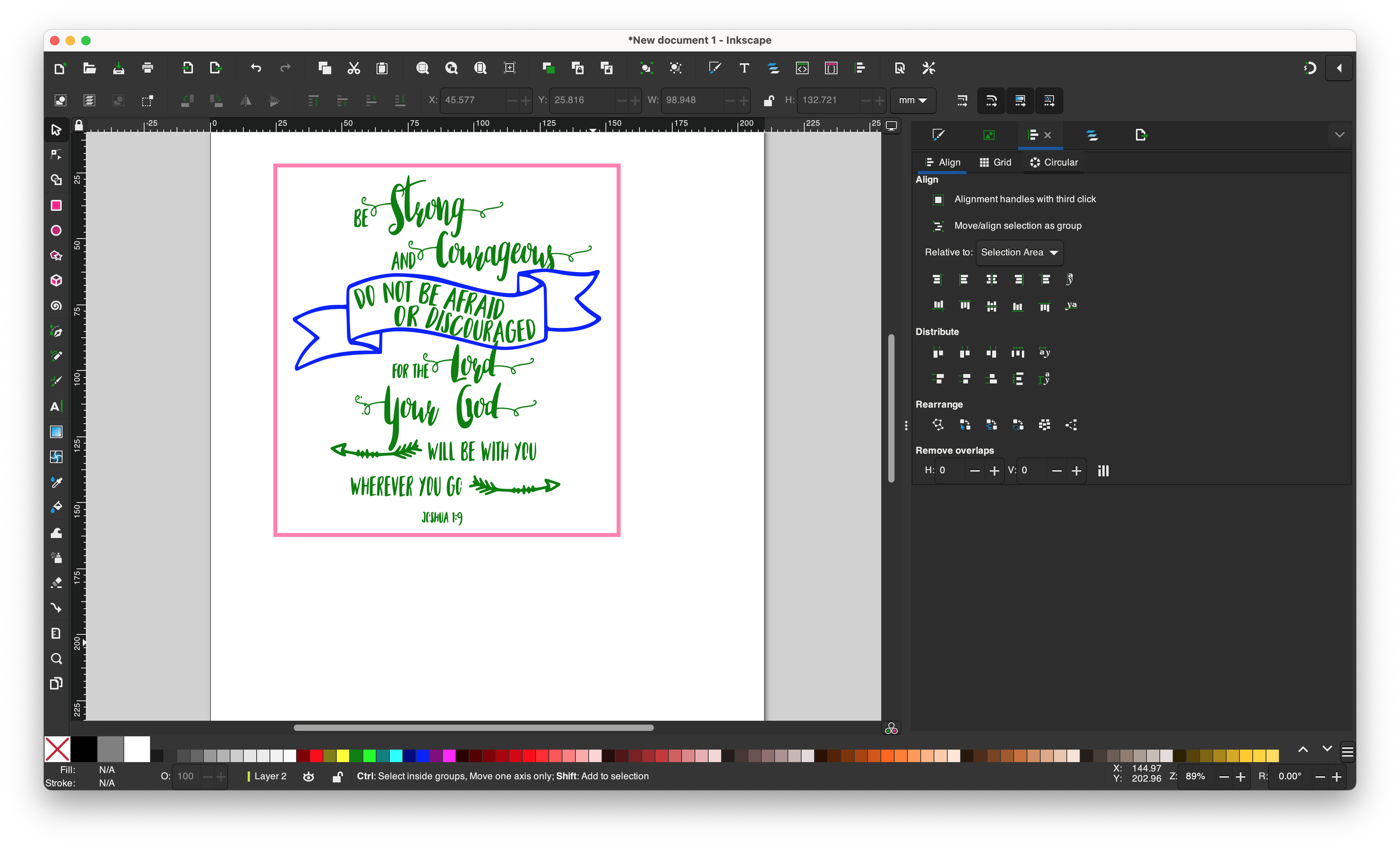Screen dimensions: 1400x848
Task: Move palette view down with chevron
Action: (1327, 749)
